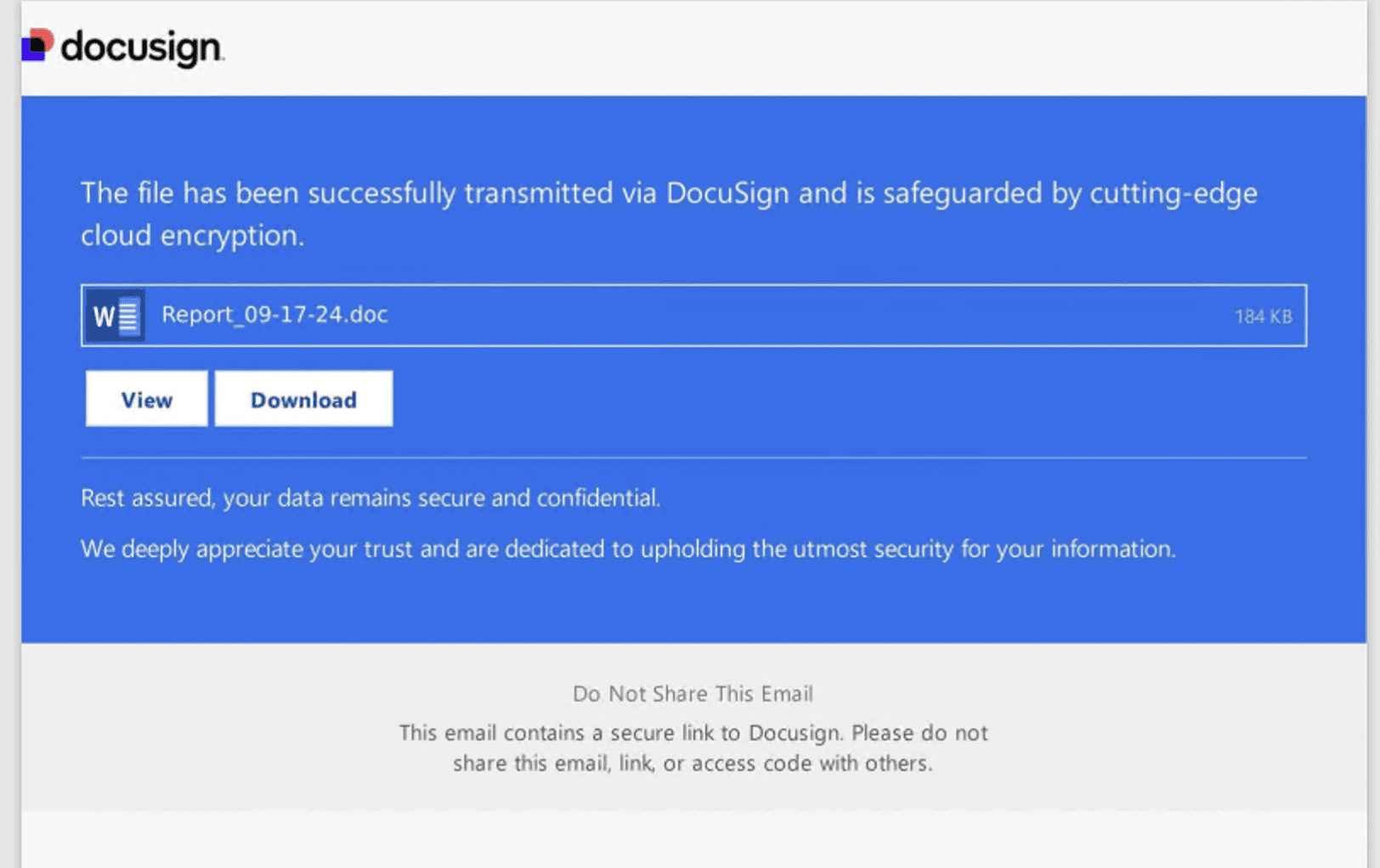
Task: Click the "We deeply appreciate your trust" sentence
Action: coord(627,549)
